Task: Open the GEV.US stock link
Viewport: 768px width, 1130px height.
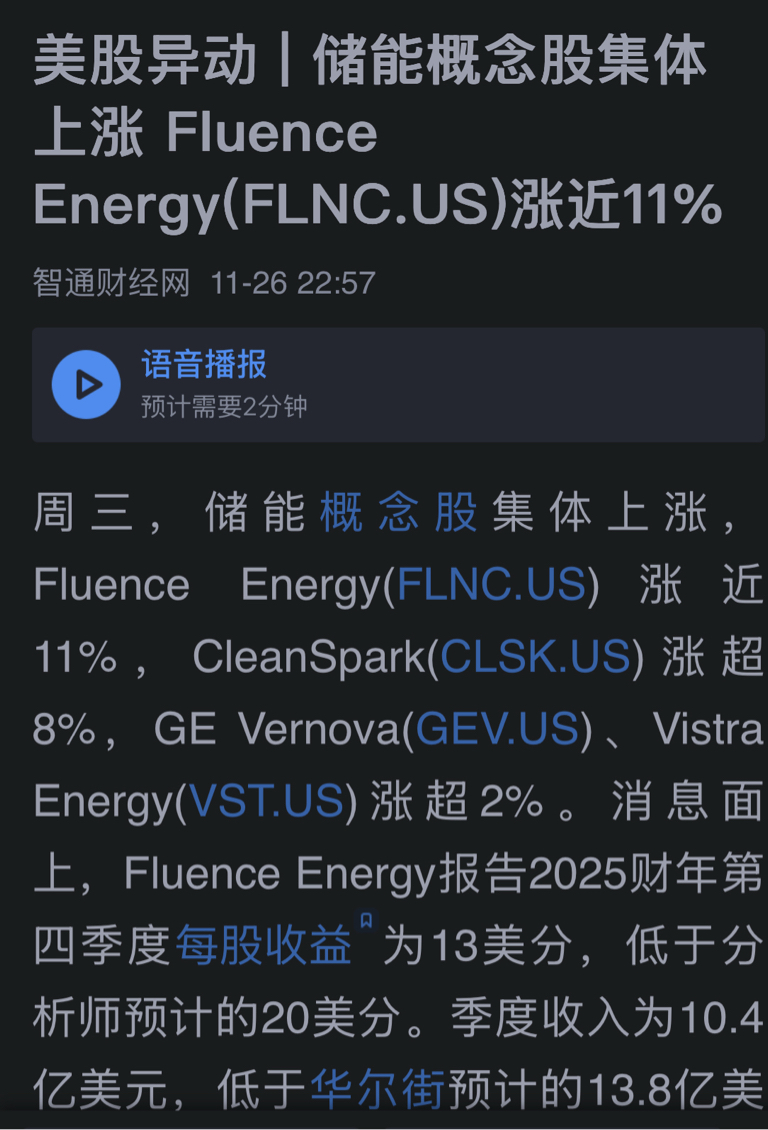Action: tap(497, 729)
